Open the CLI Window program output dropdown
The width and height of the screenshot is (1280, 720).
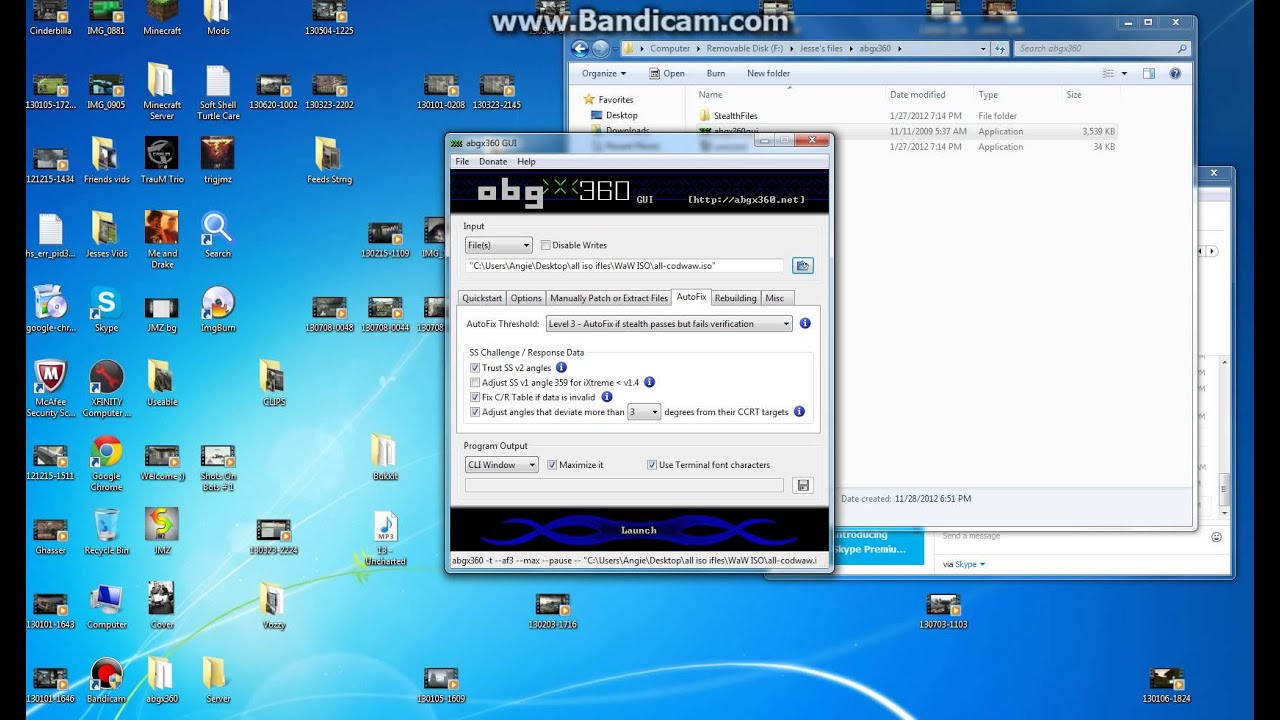tap(502, 465)
